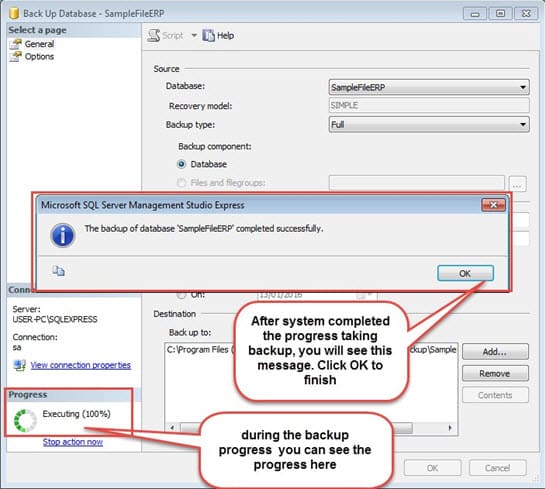Click the Remove destination button
The width and height of the screenshot is (545, 489).
pyautogui.click(x=495, y=374)
